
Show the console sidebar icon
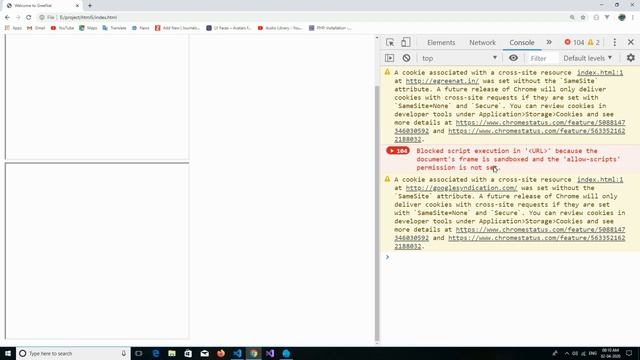coord(389,58)
